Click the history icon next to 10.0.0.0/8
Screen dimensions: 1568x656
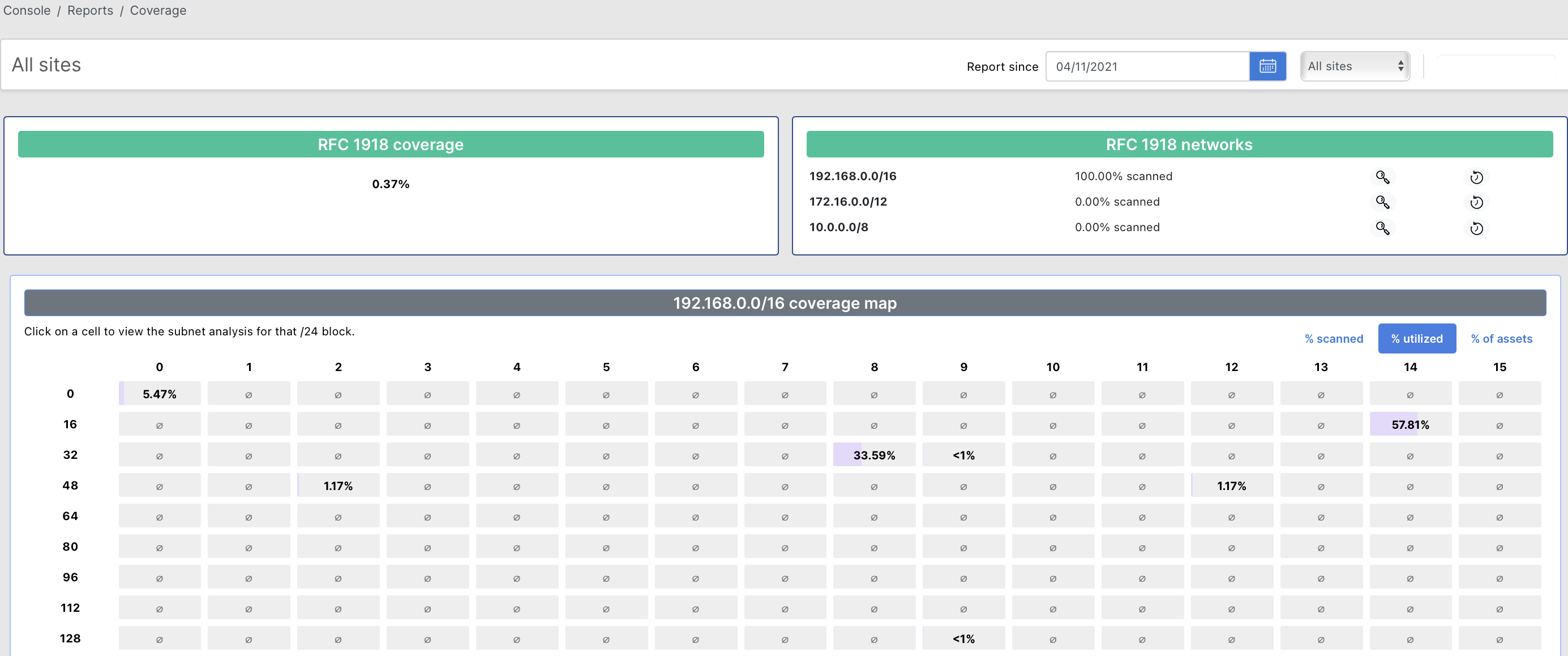(x=1477, y=228)
